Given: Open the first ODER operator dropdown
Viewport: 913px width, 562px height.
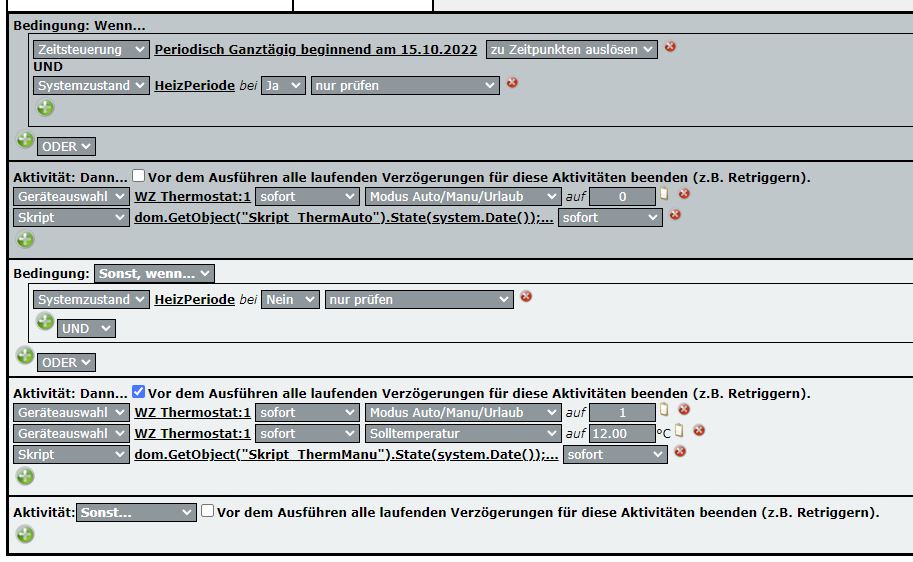Looking at the screenshot, I should click(x=66, y=147).
